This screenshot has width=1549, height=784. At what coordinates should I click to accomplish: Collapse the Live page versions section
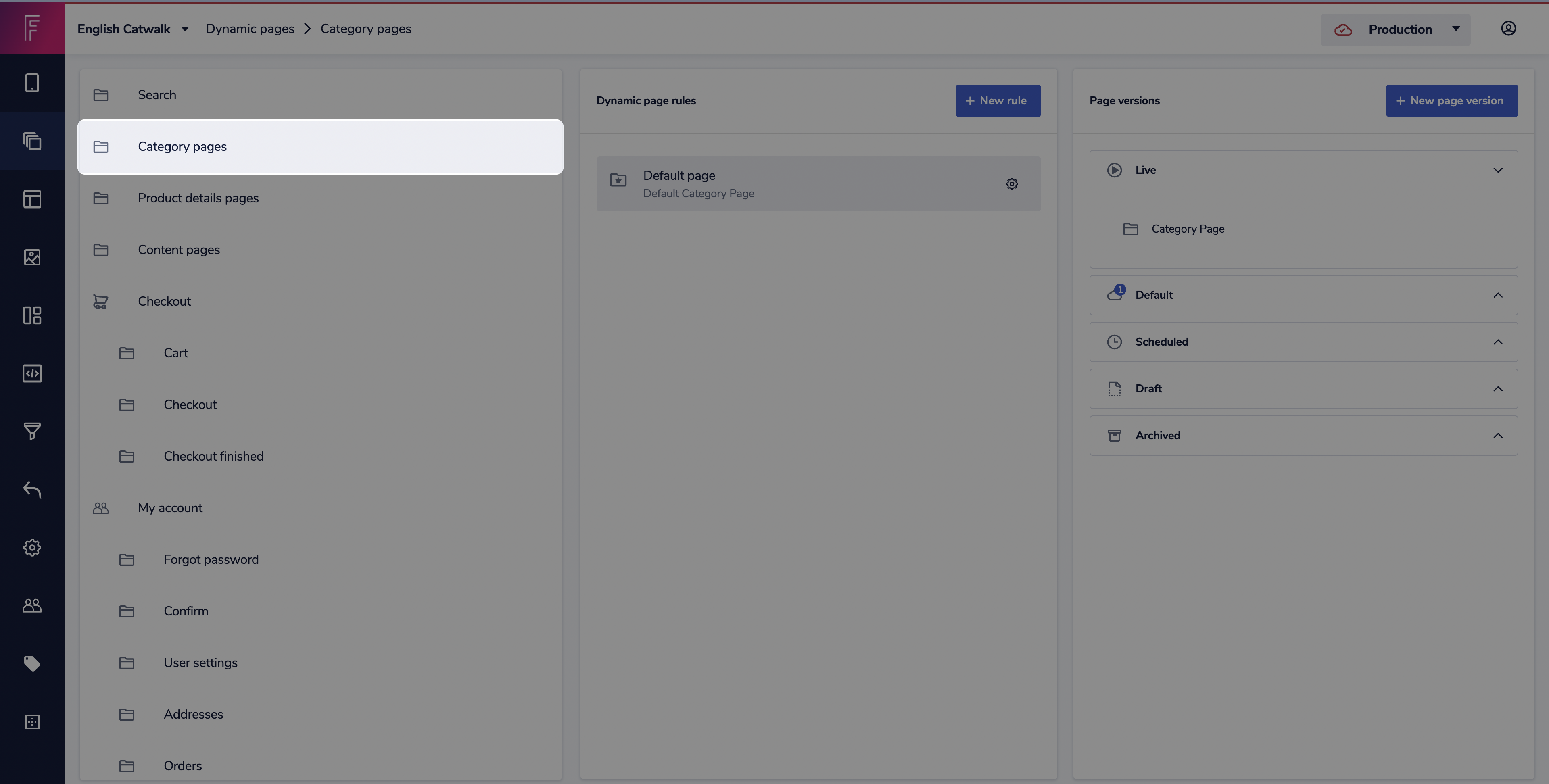pyautogui.click(x=1497, y=170)
